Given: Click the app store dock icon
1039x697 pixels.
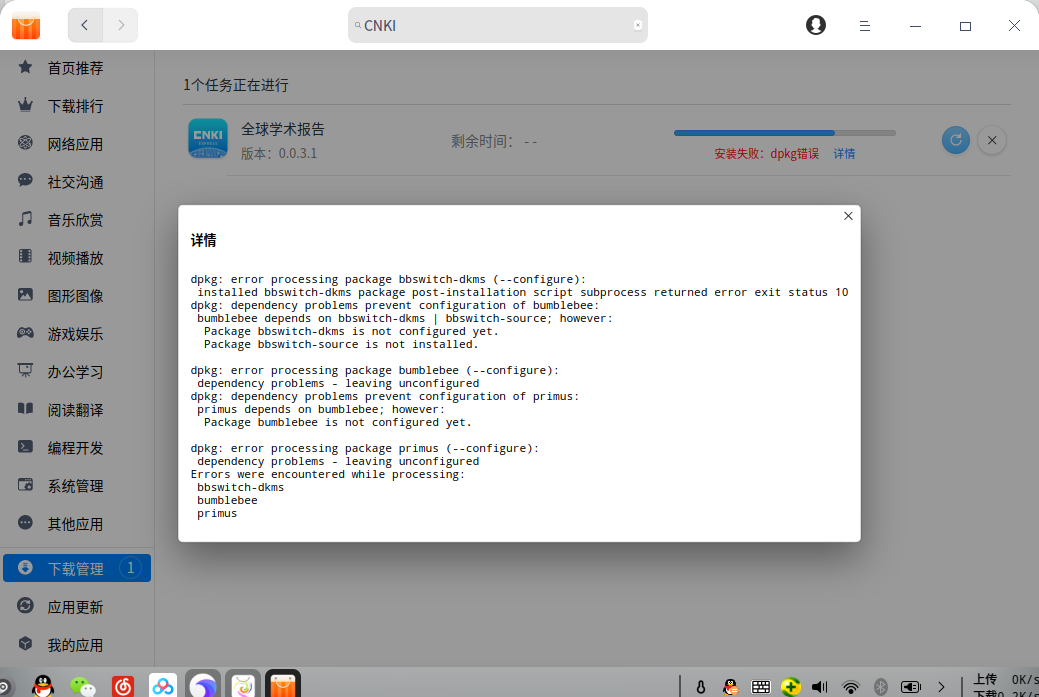Looking at the screenshot, I should tap(283, 684).
